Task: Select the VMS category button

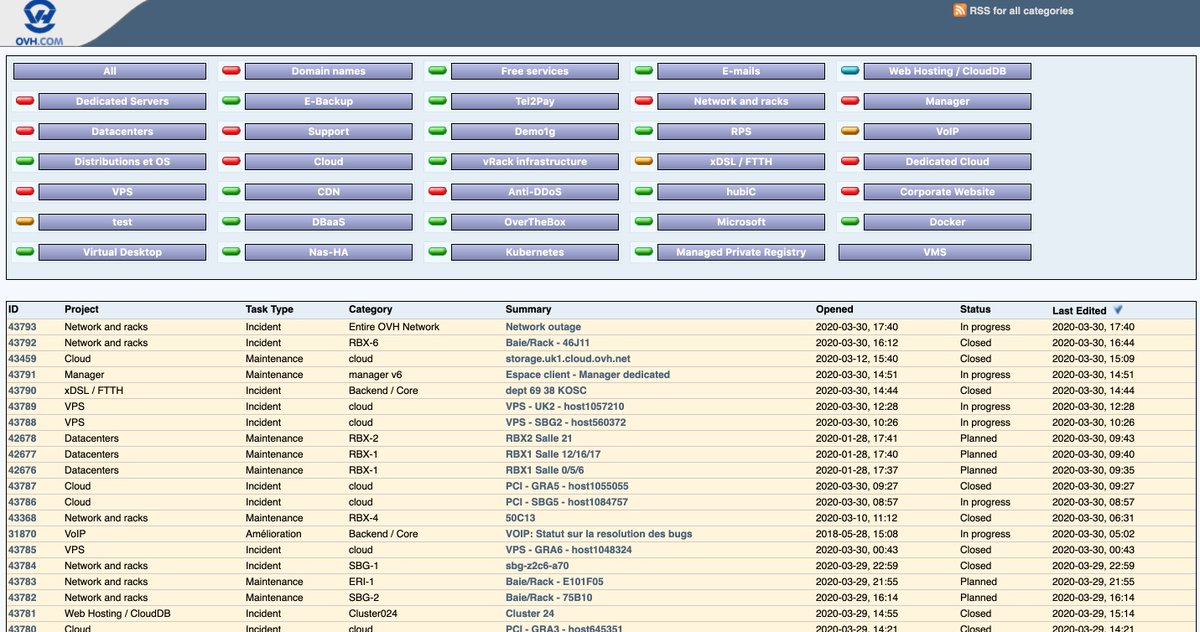Action: [935, 252]
